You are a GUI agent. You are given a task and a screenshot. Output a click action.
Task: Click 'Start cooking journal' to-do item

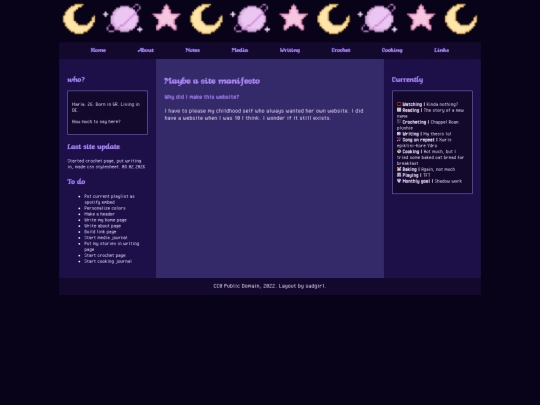108,261
